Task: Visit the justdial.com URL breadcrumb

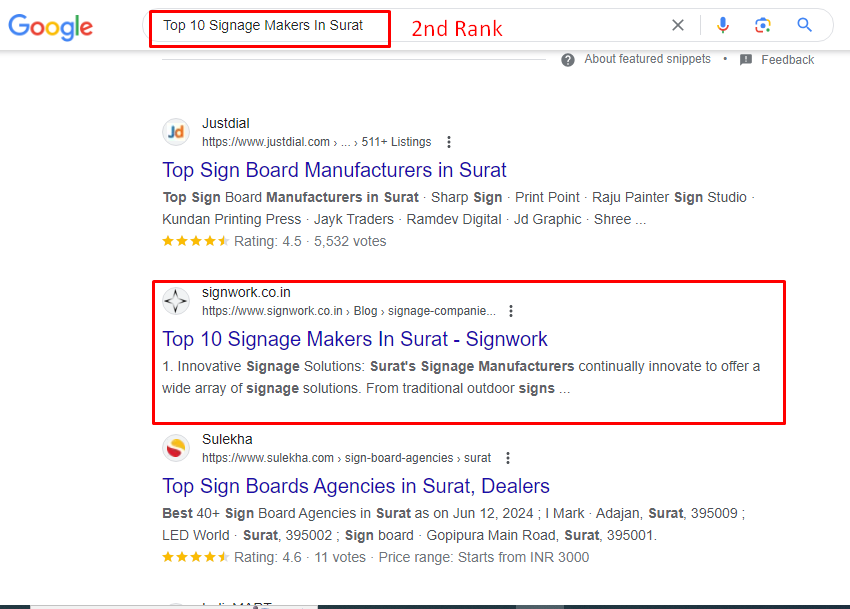Action: [317, 142]
